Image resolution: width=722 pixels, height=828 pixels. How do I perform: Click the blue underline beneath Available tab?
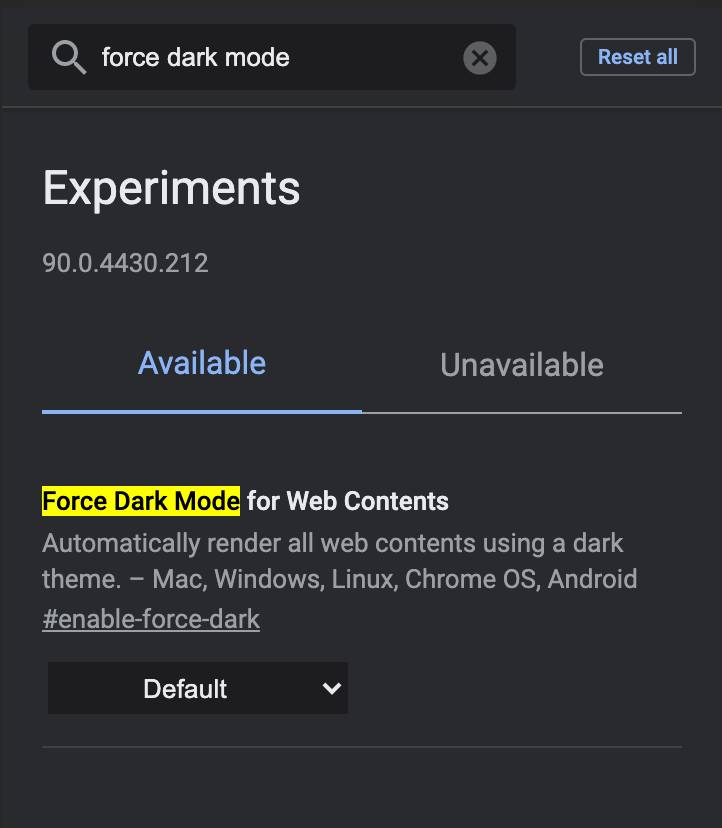[x=202, y=411]
